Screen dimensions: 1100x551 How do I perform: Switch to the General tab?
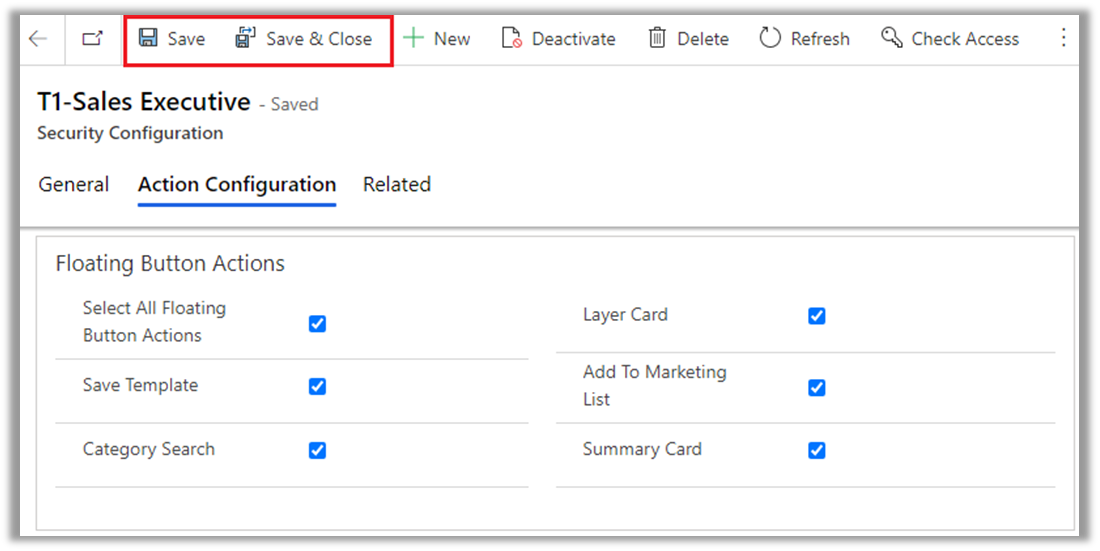click(x=74, y=185)
